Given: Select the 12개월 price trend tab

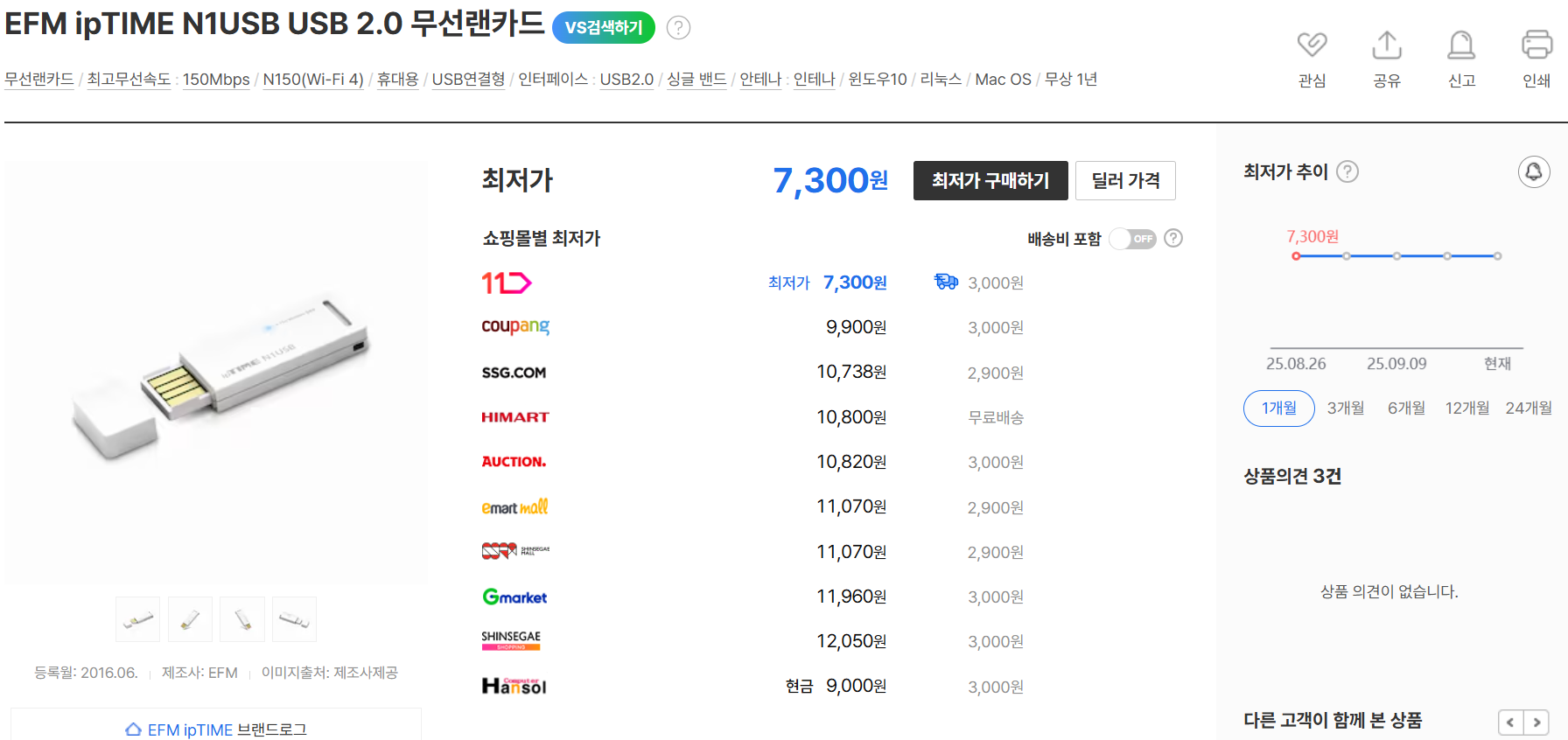Looking at the screenshot, I should pyautogui.click(x=1467, y=408).
